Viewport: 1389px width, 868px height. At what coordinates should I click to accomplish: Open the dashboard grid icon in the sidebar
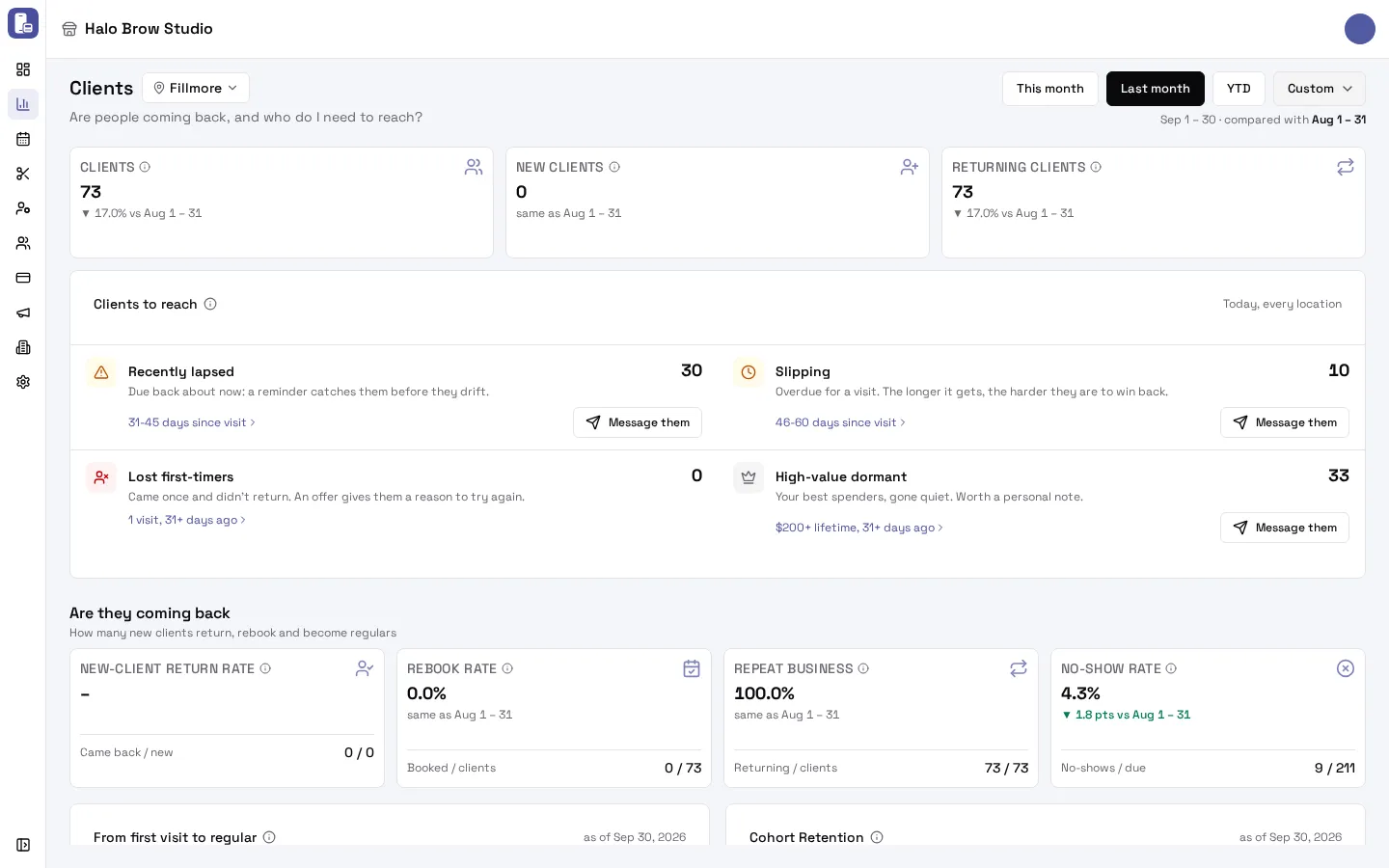[23, 69]
